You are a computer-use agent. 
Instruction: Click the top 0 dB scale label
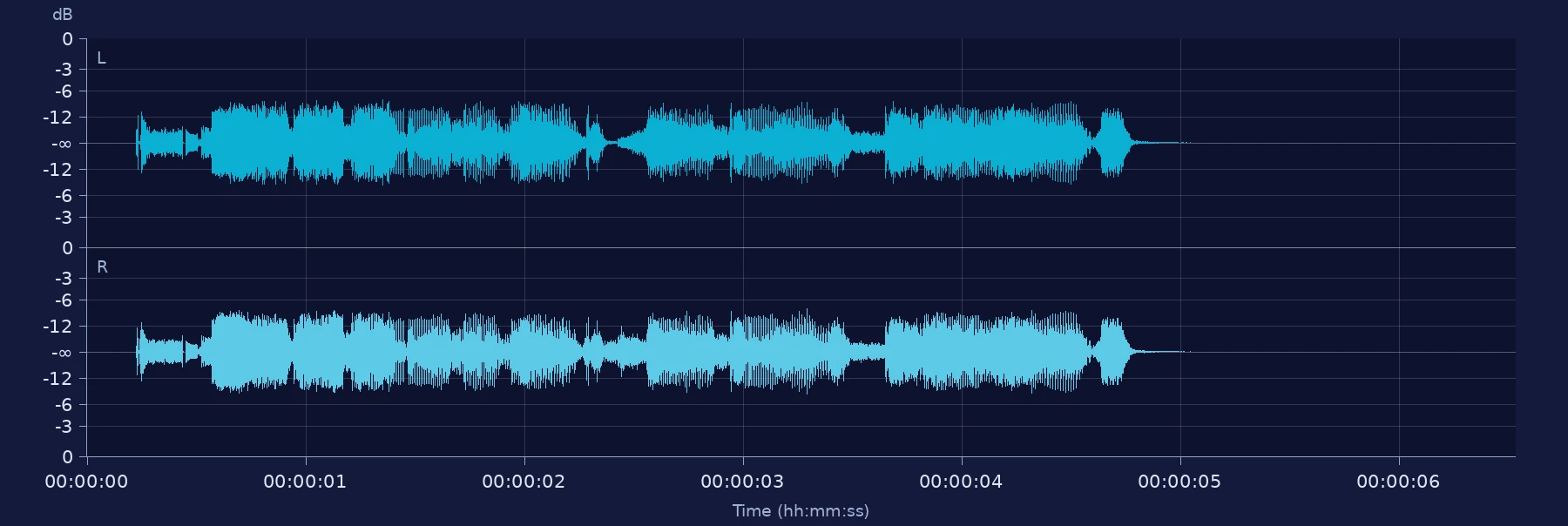67,39
